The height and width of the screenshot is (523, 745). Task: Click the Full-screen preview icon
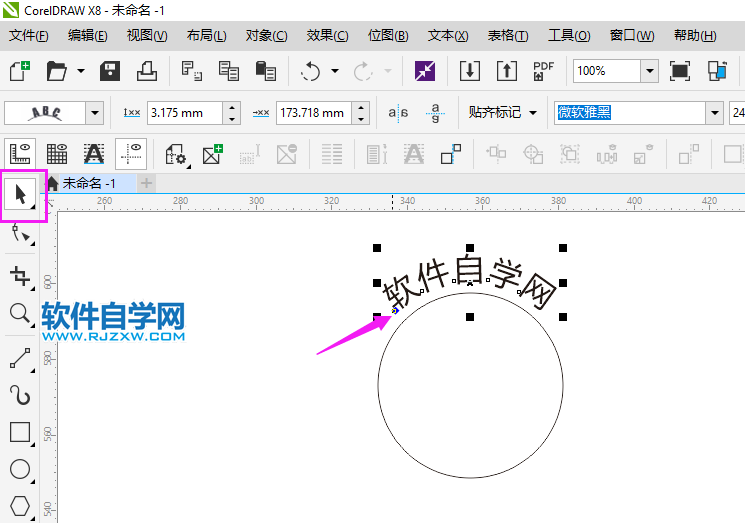pos(679,71)
